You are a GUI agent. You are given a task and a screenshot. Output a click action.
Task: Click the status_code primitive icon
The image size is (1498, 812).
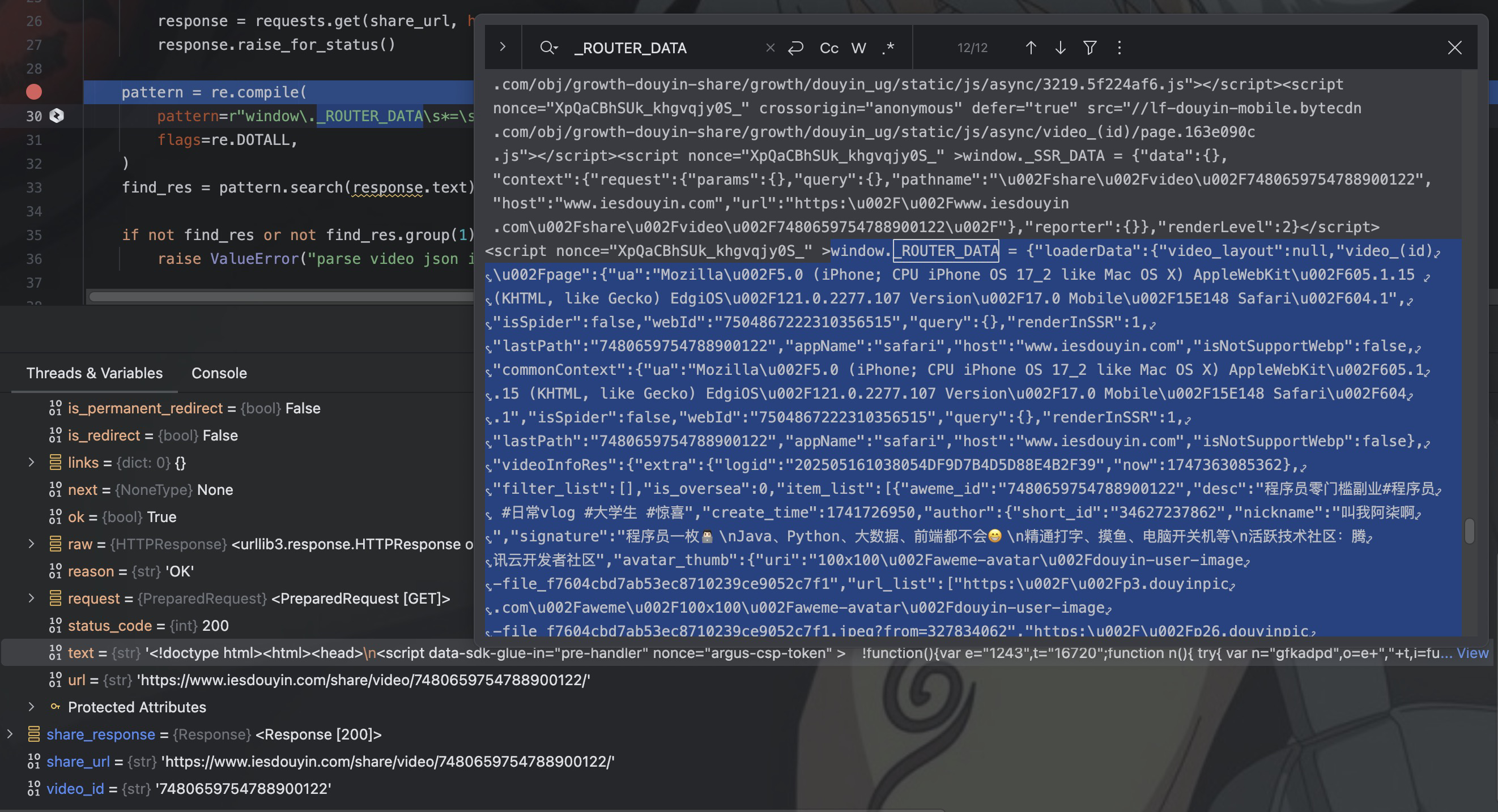pyautogui.click(x=56, y=625)
